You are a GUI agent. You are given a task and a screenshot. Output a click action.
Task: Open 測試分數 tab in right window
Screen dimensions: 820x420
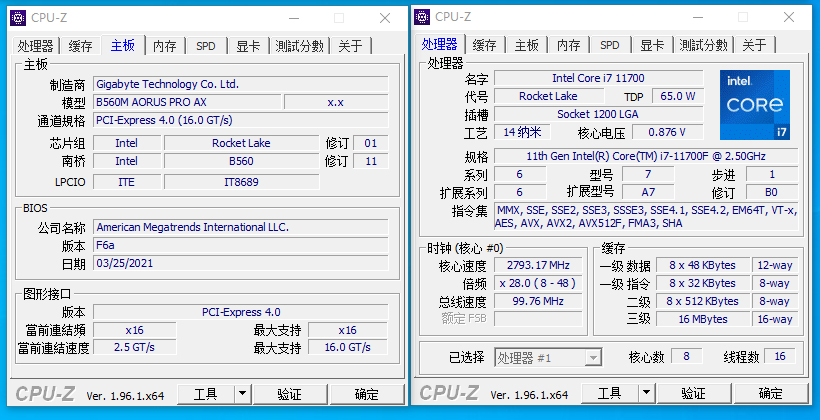click(703, 46)
